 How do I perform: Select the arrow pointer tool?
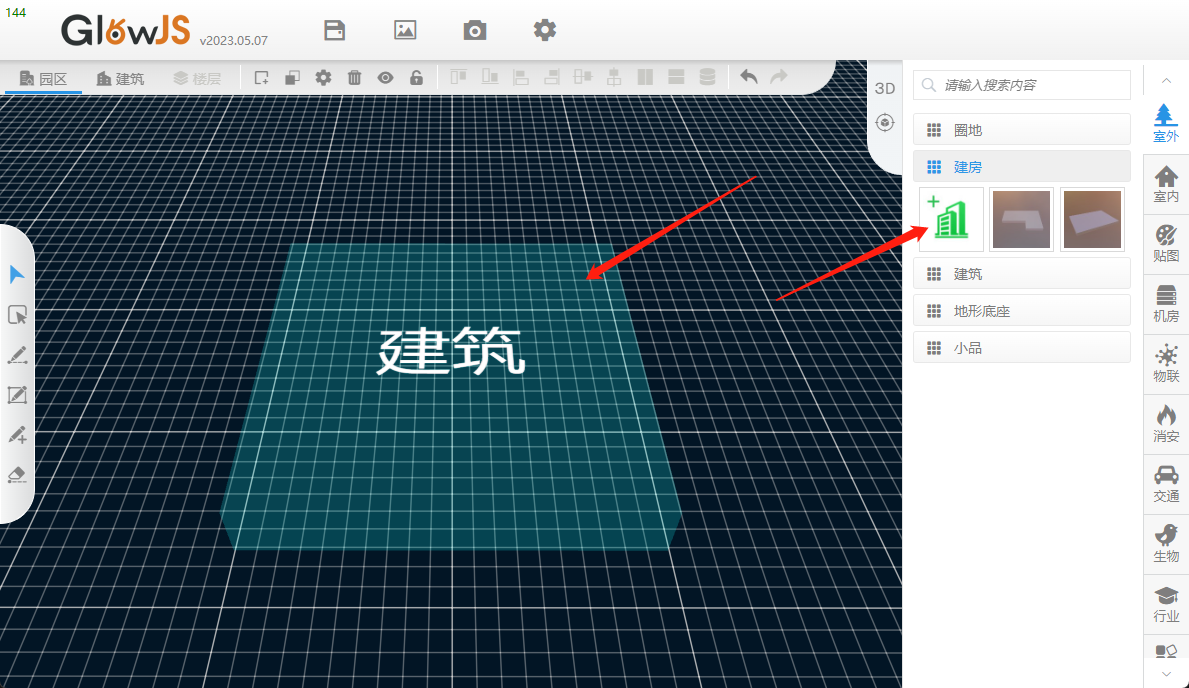point(17,275)
